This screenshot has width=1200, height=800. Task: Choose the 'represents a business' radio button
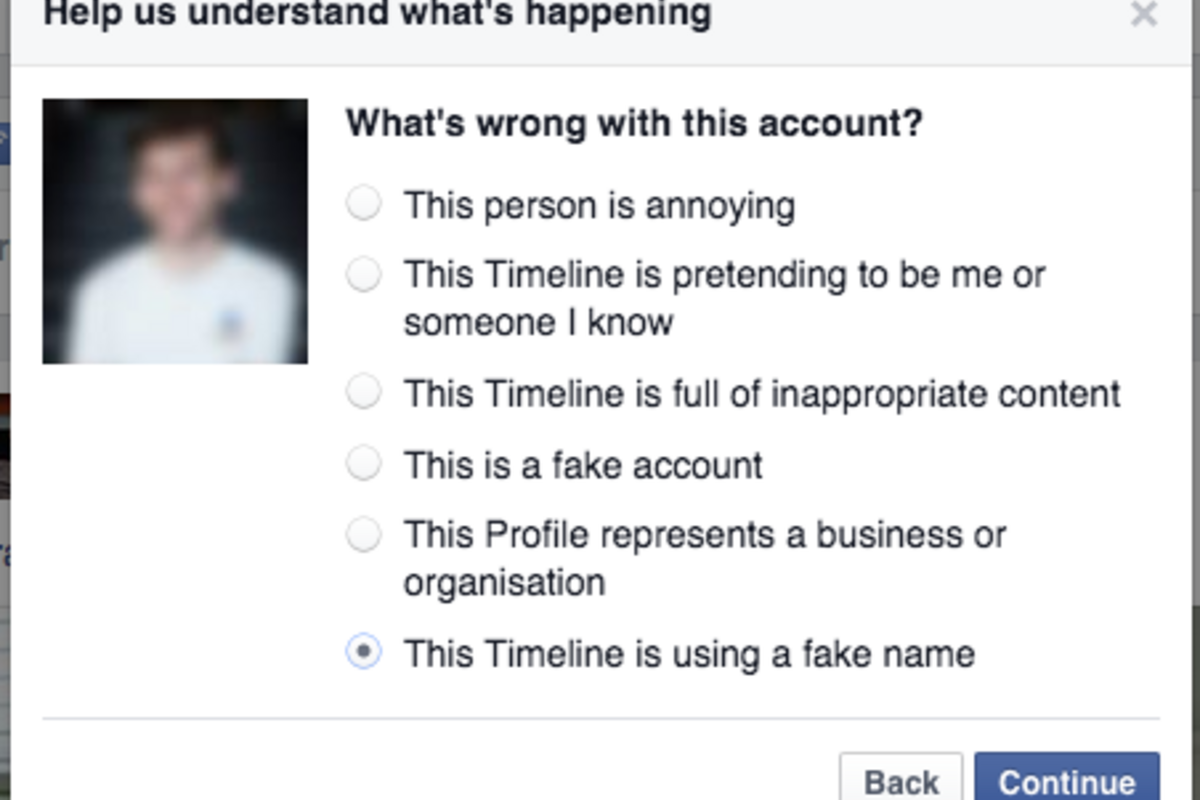(363, 534)
